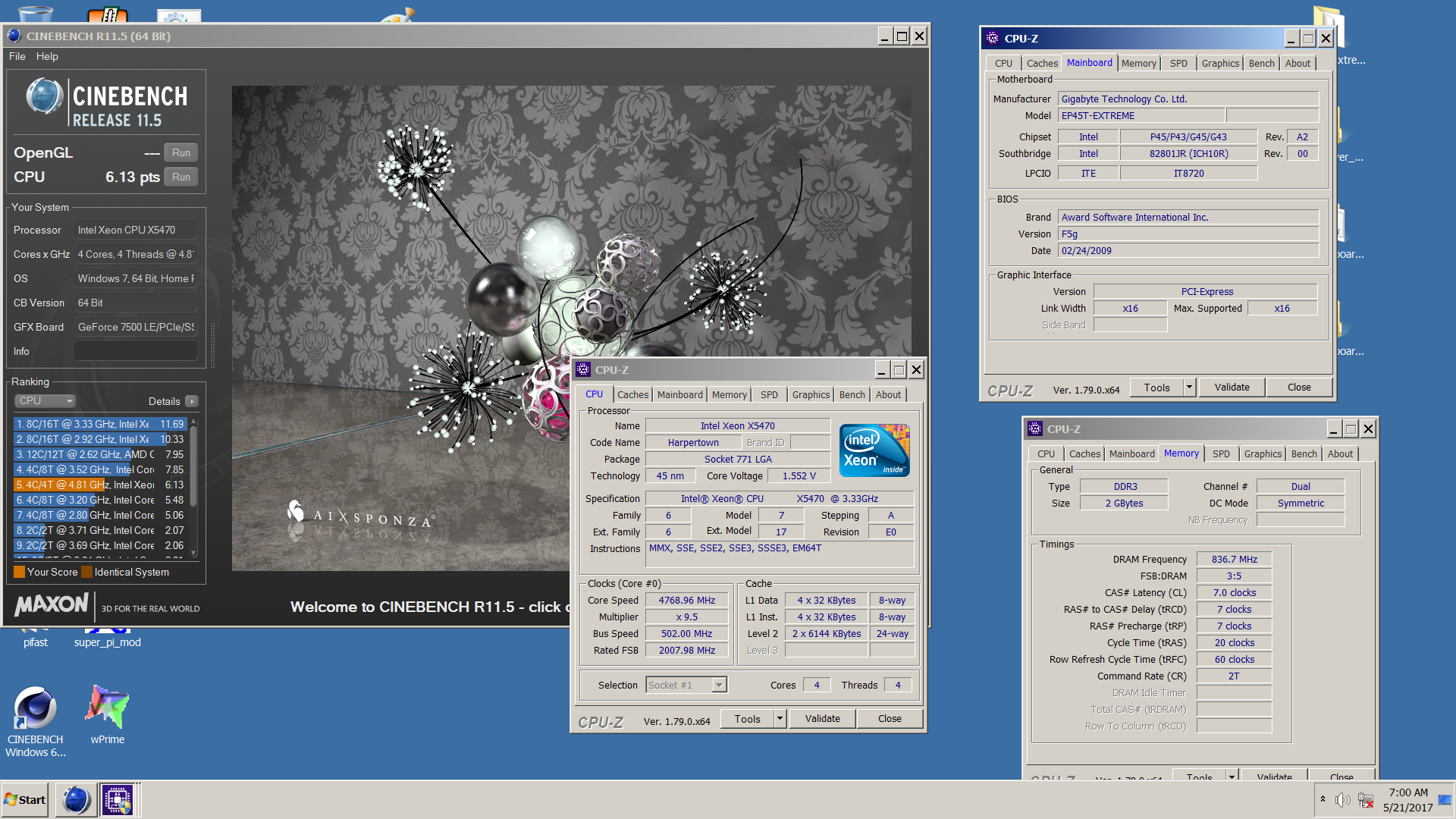Switch to Bench tab in CPU-Z mainboard window

[1261, 63]
